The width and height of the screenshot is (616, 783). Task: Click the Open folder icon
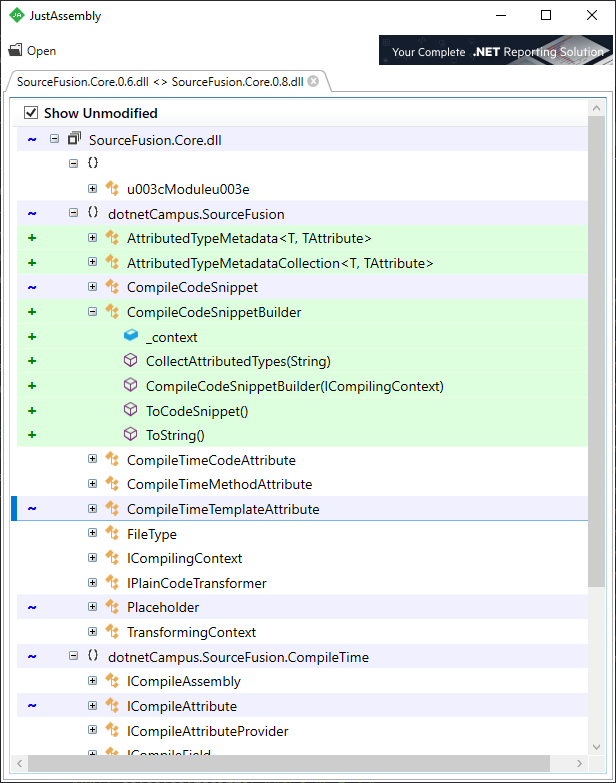(15, 51)
